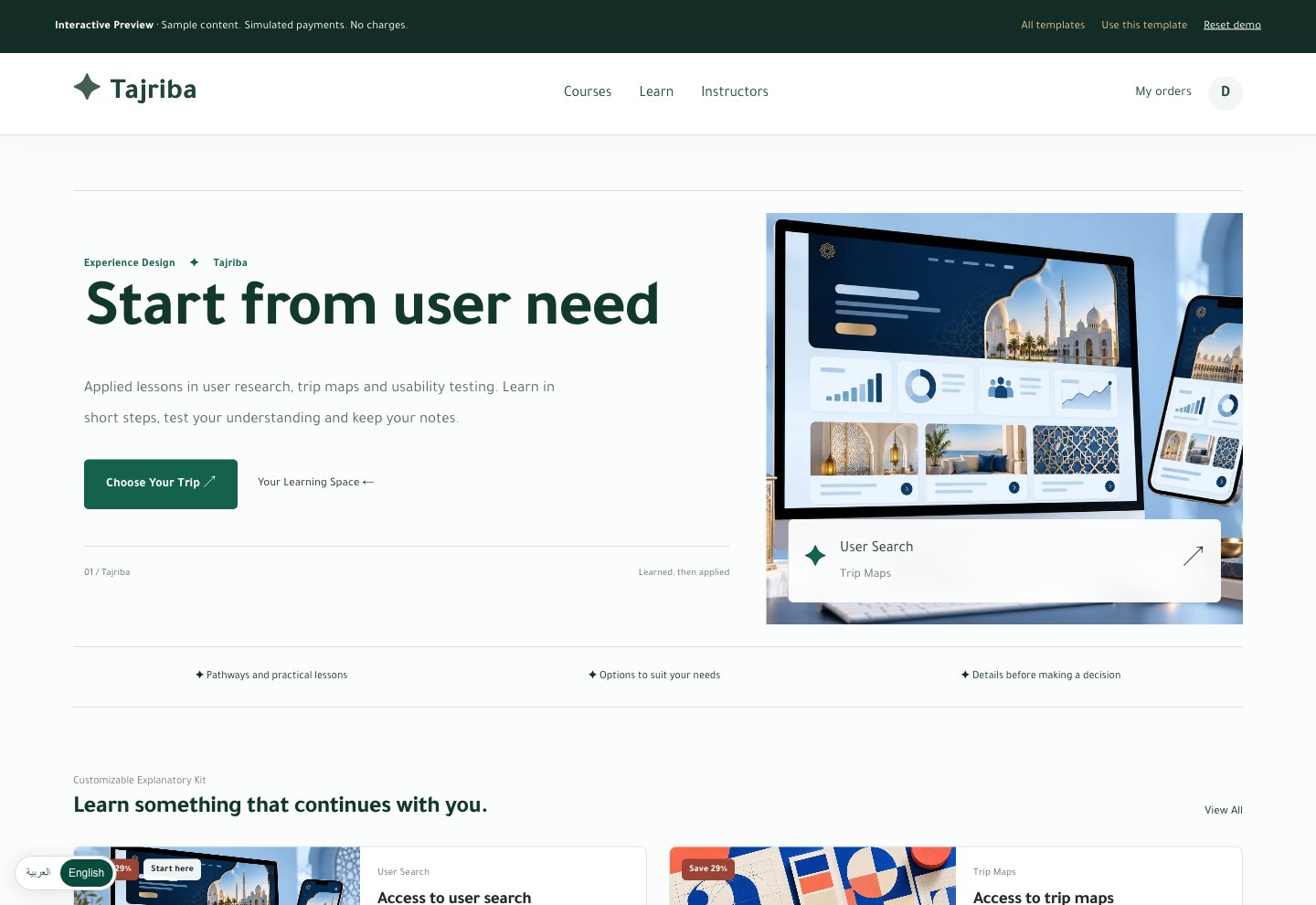
Task: Click the Start here badge
Action: (x=172, y=868)
